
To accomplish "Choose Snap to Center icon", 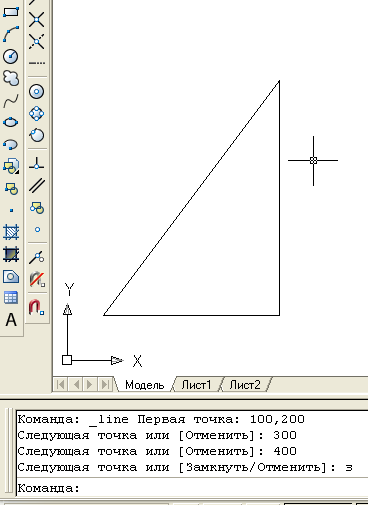I will click(37, 92).
